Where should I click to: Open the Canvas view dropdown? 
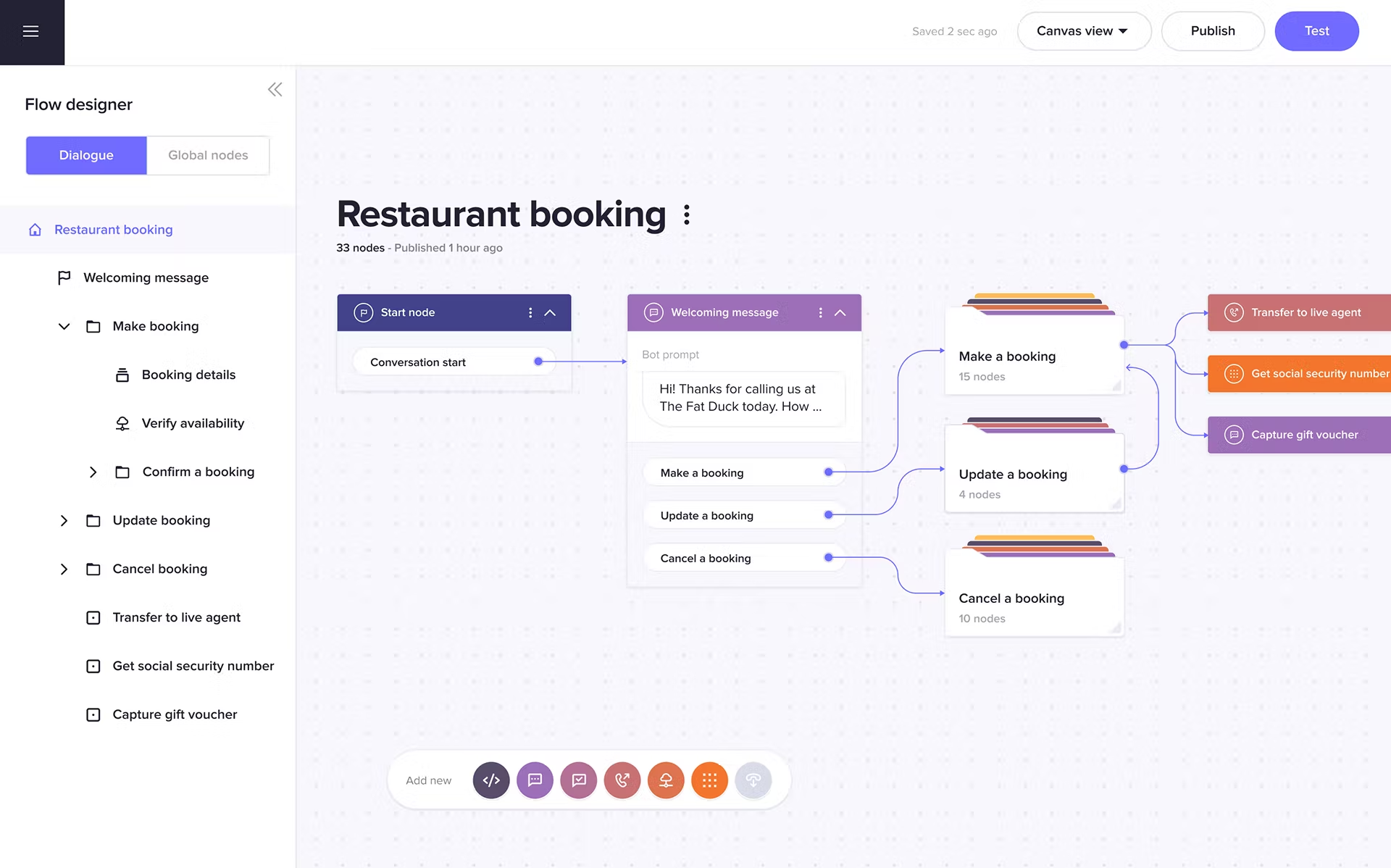click(1083, 30)
